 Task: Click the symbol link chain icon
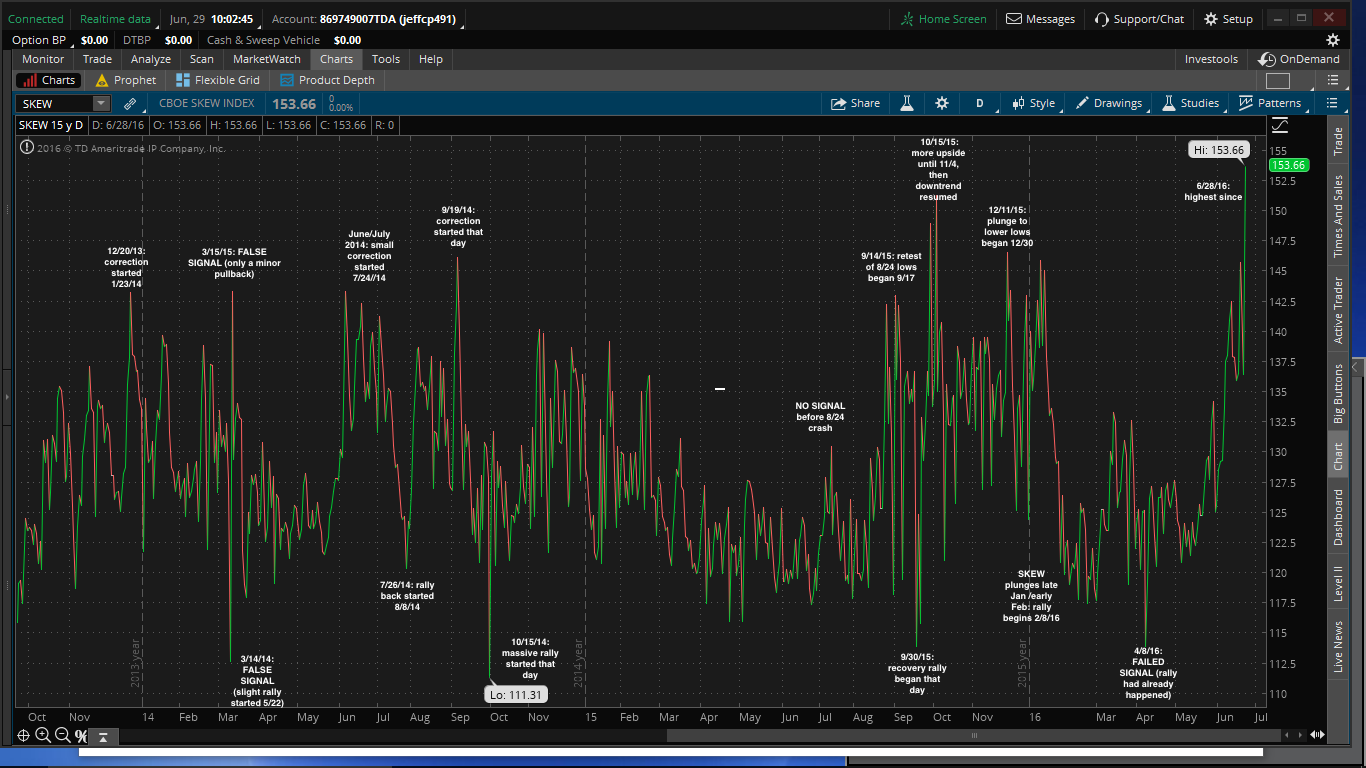click(130, 103)
